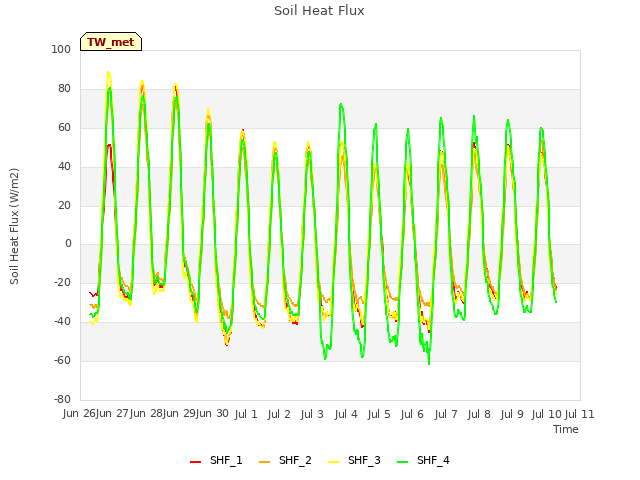
Task: Click the highest yellow SHF_3 peak near Jun 26
Action: click(x=108, y=72)
